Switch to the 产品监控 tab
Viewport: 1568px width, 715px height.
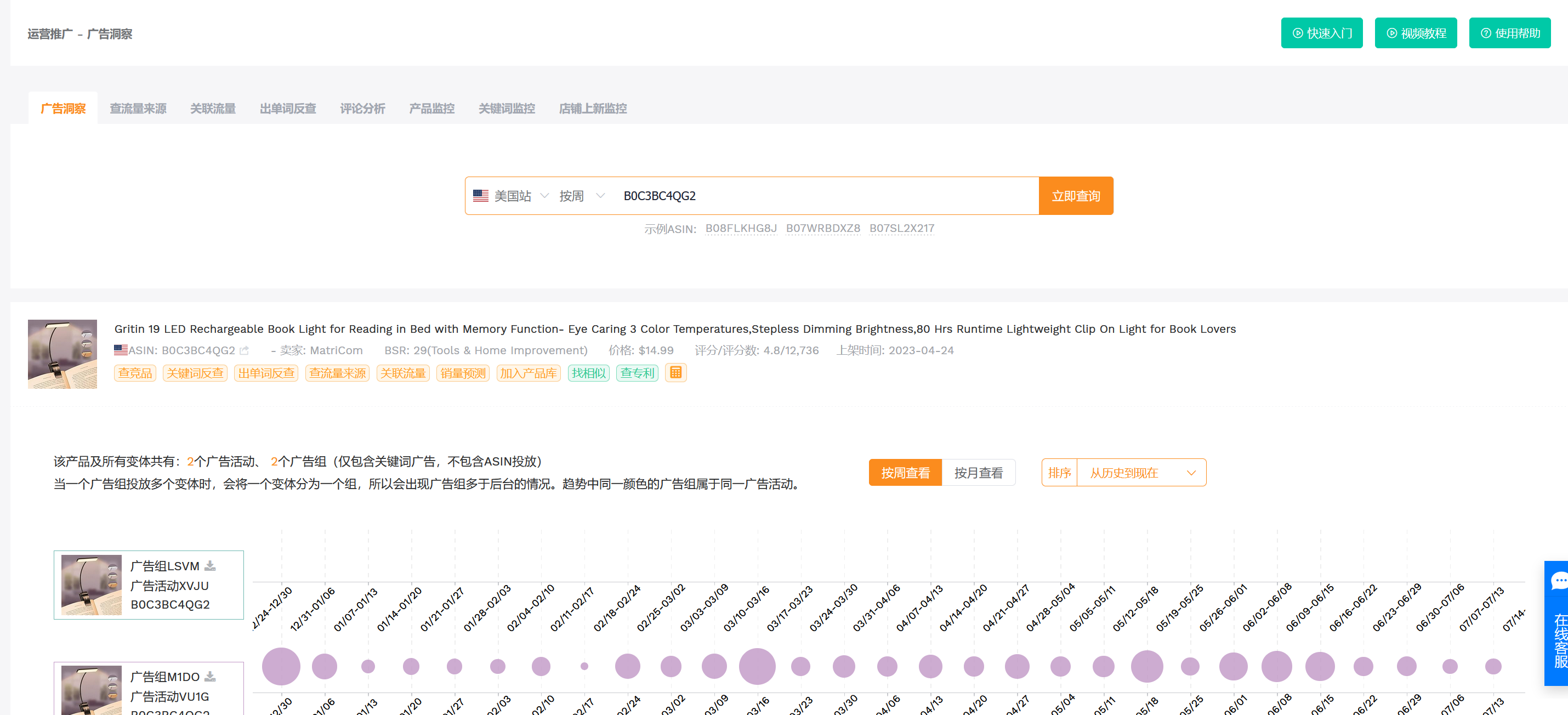(x=431, y=109)
